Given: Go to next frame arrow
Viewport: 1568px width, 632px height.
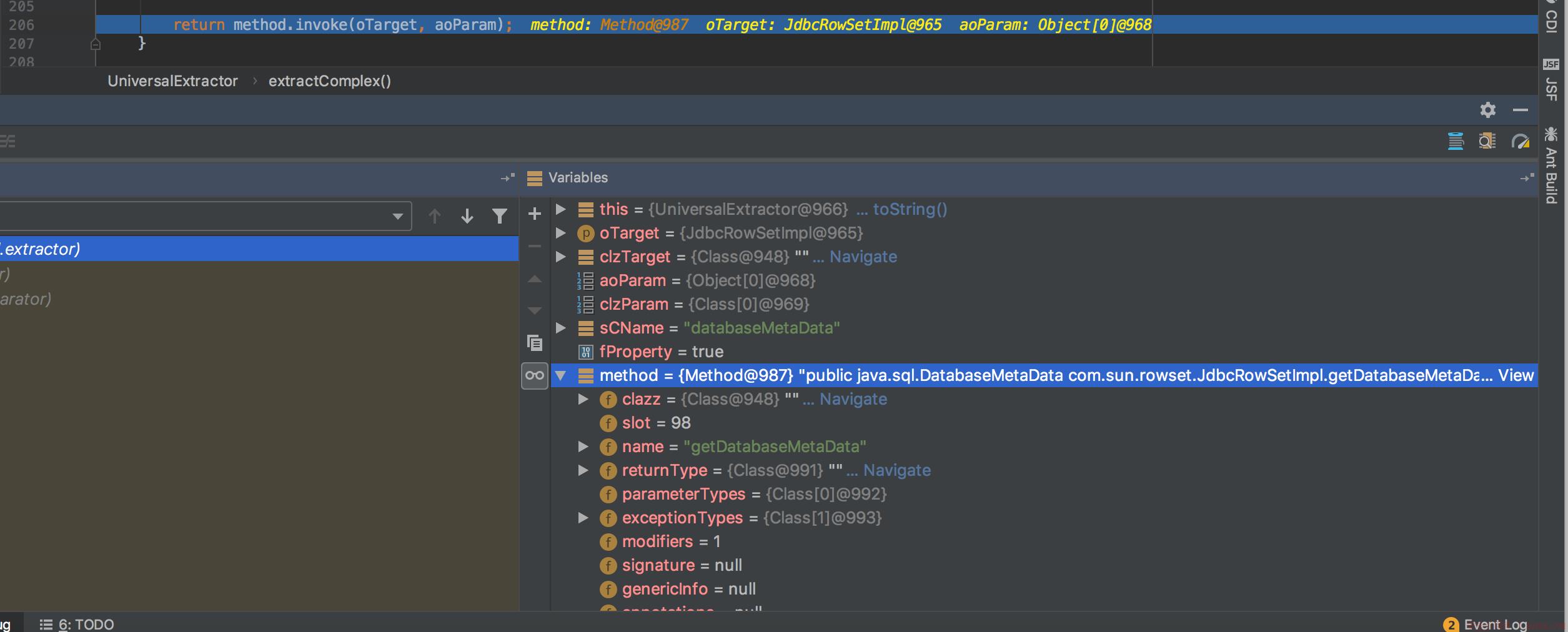Looking at the screenshot, I should [467, 216].
